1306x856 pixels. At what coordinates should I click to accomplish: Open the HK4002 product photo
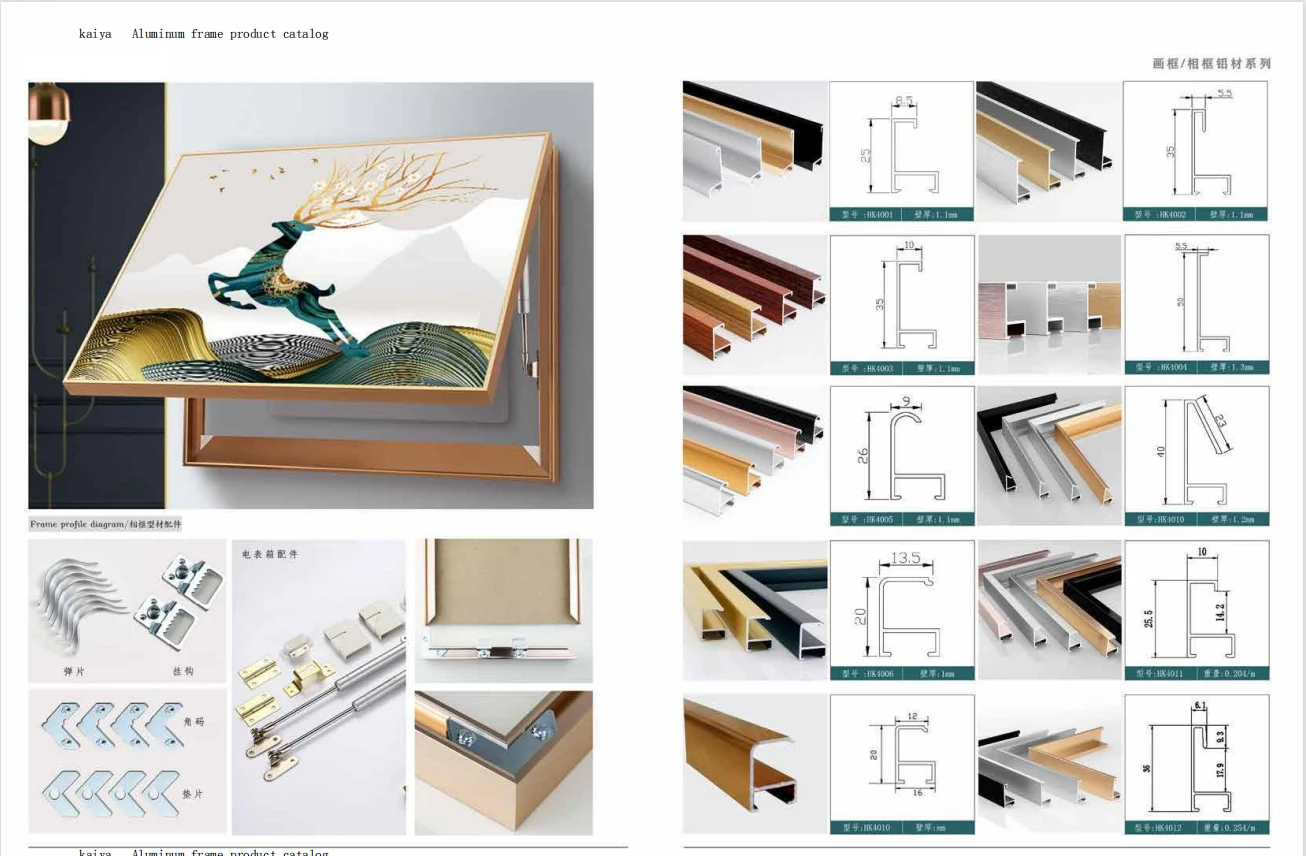(1048, 151)
